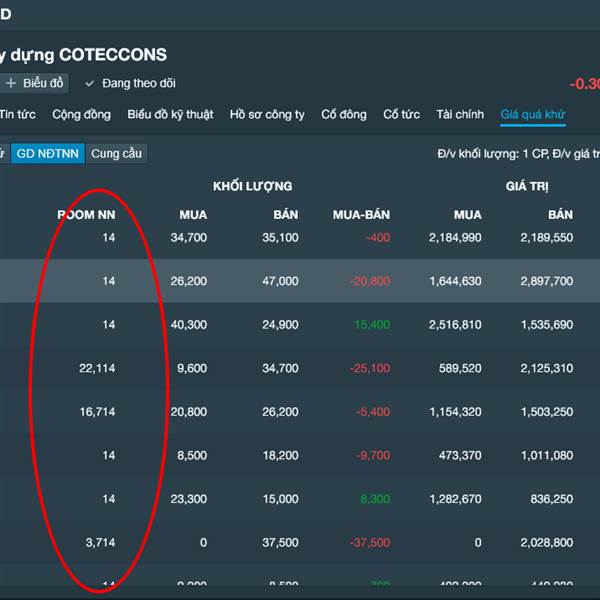Click the sell value cell 2,125,310

546,368
